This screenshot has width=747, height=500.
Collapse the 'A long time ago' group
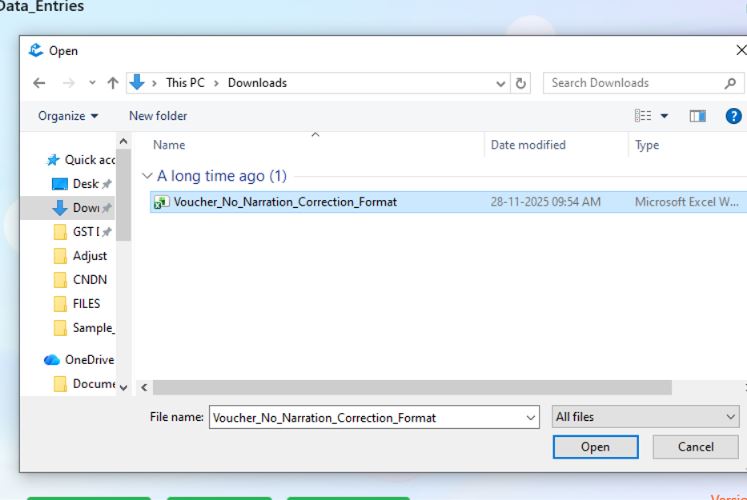point(147,176)
